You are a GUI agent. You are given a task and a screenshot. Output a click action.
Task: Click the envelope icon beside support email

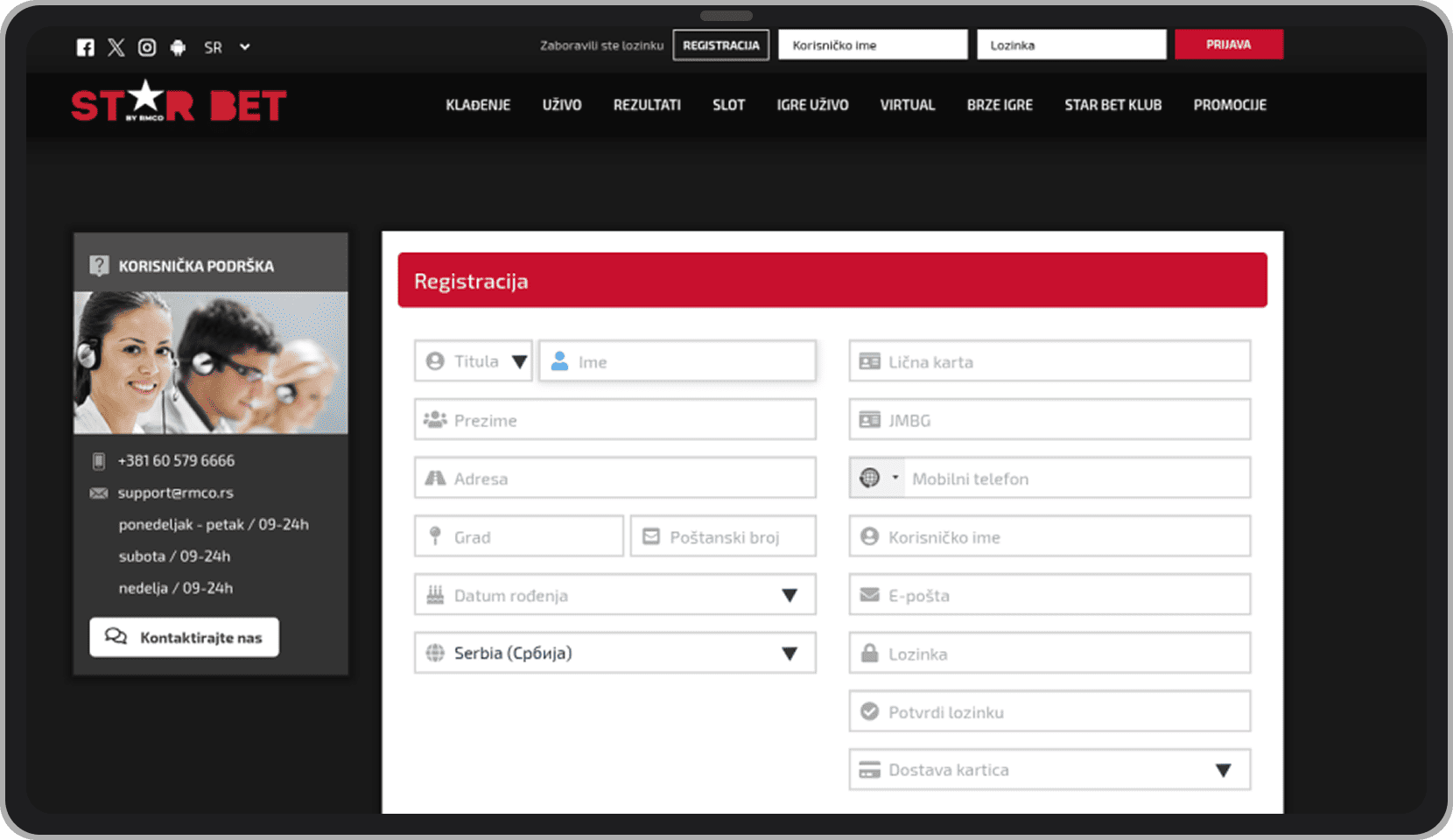pyautogui.click(x=99, y=493)
